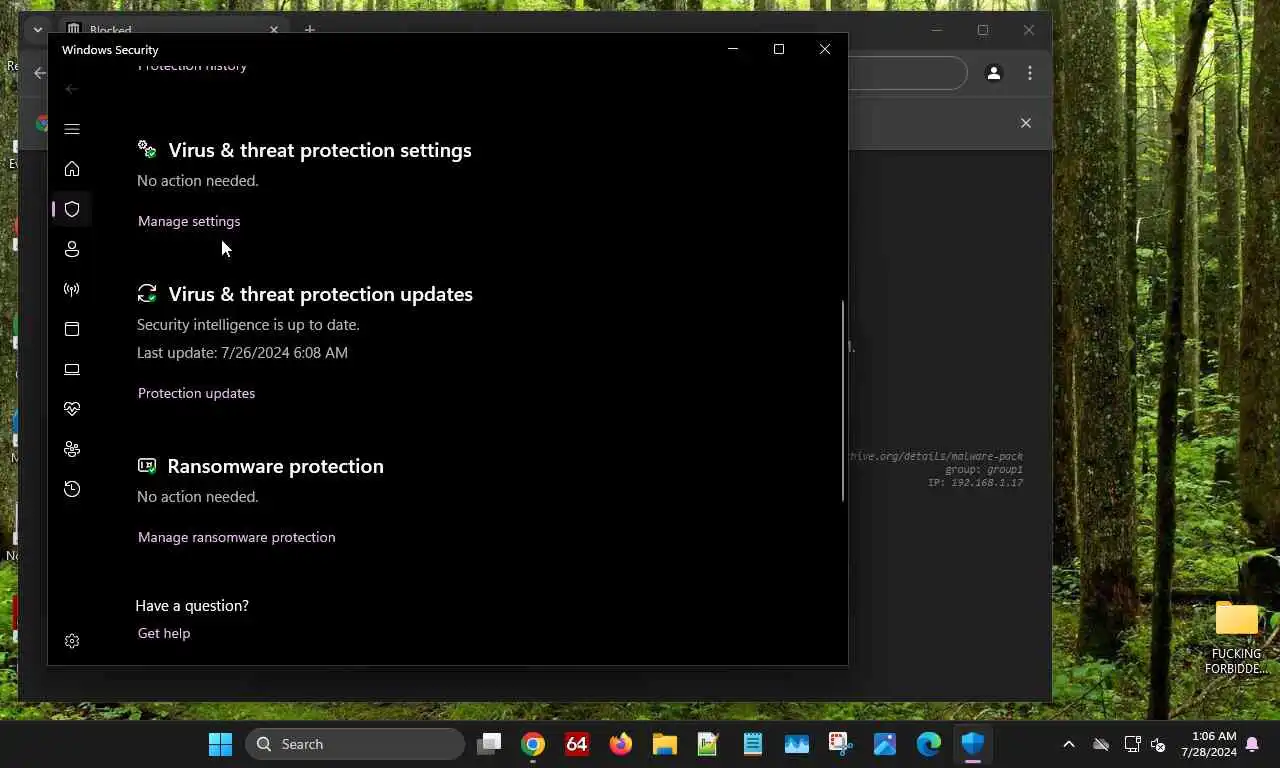
Task: Open Windows Security settings gear icon
Action: tap(72, 641)
